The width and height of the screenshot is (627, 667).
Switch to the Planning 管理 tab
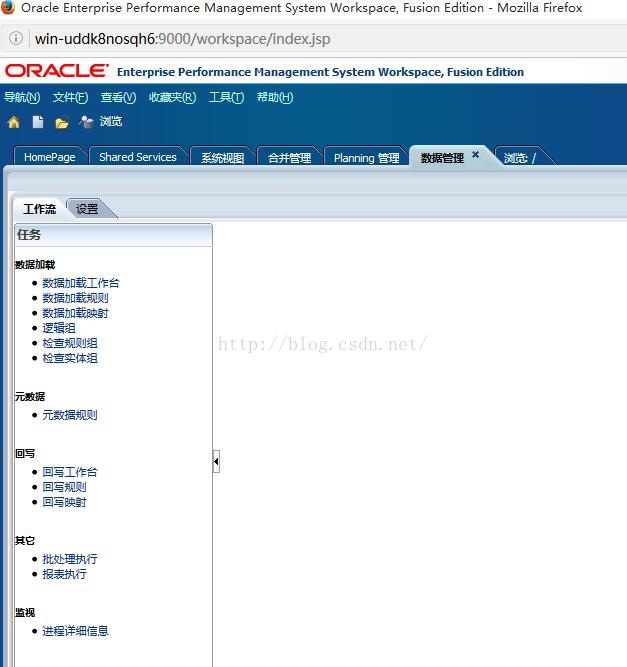(366, 158)
